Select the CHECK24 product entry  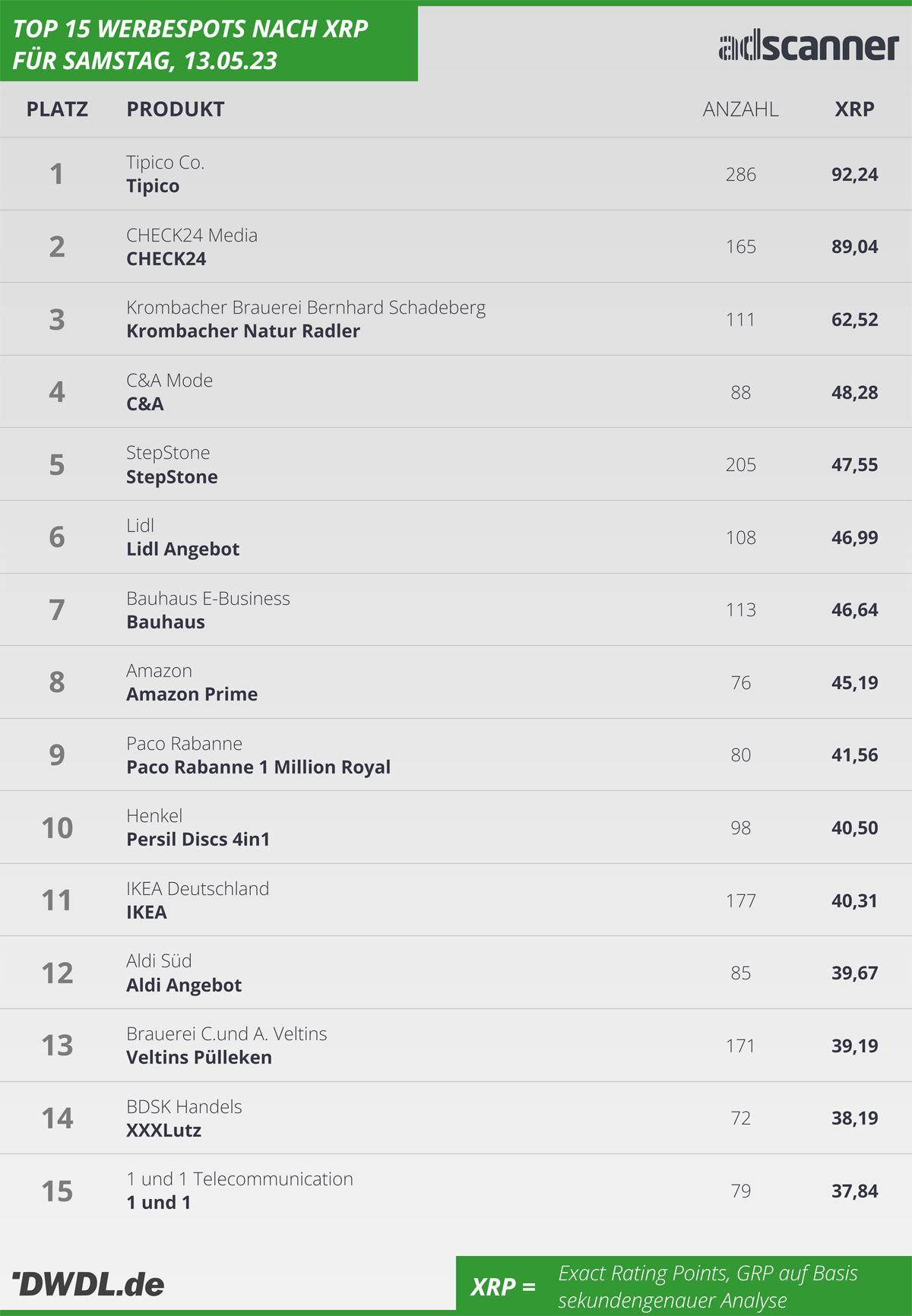[x=166, y=259]
